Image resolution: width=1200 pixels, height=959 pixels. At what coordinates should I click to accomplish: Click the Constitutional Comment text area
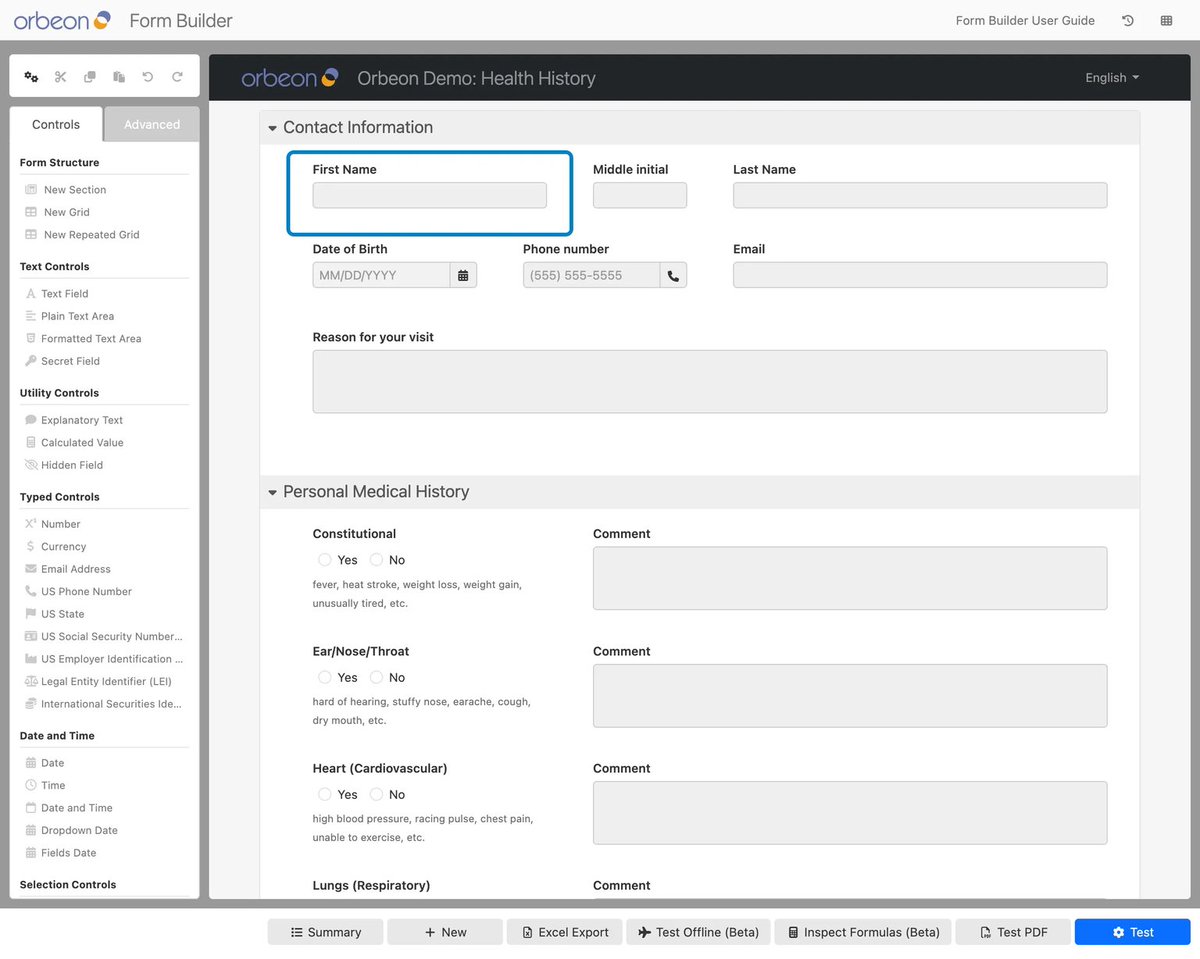tap(850, 578)
